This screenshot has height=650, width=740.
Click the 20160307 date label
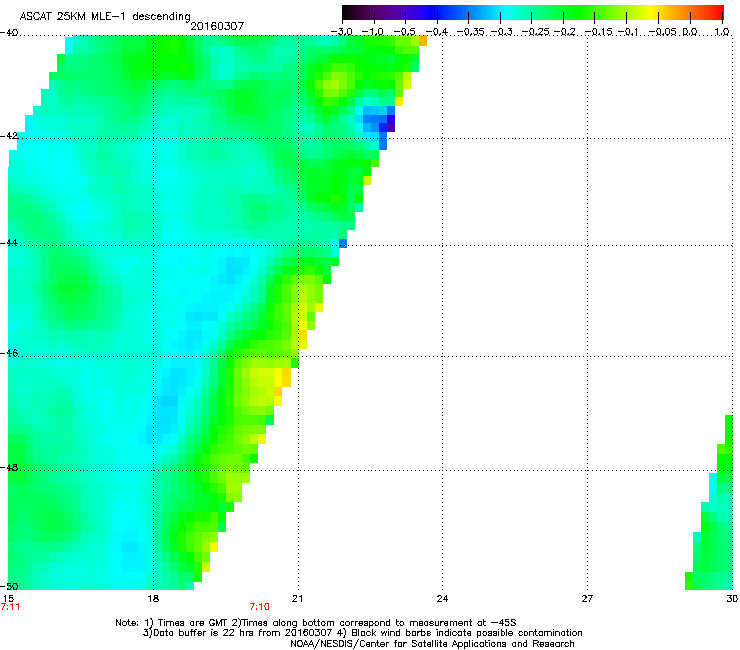pyautogui.click(x=217, y=26)
